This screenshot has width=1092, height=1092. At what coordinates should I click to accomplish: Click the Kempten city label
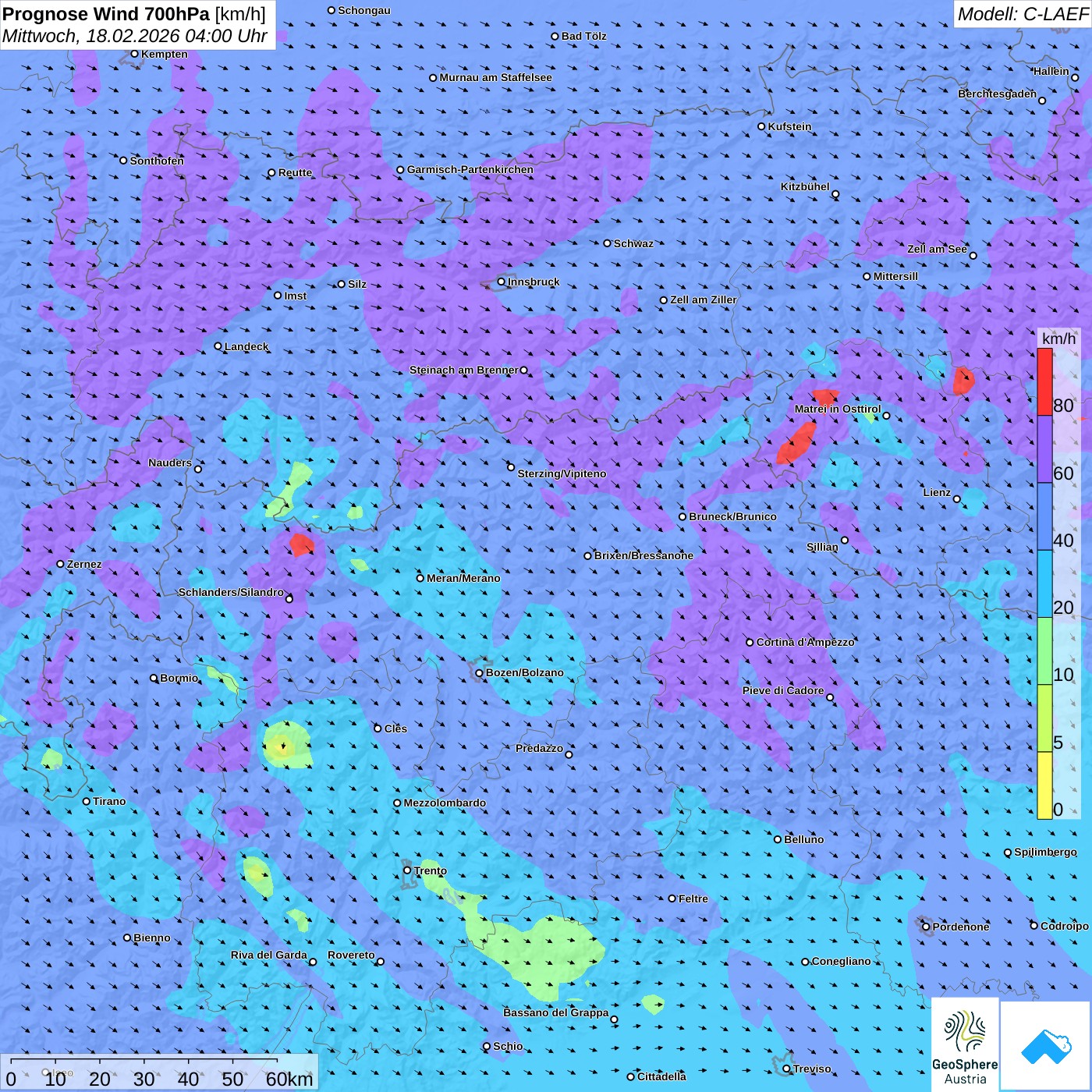pos(165,54)
